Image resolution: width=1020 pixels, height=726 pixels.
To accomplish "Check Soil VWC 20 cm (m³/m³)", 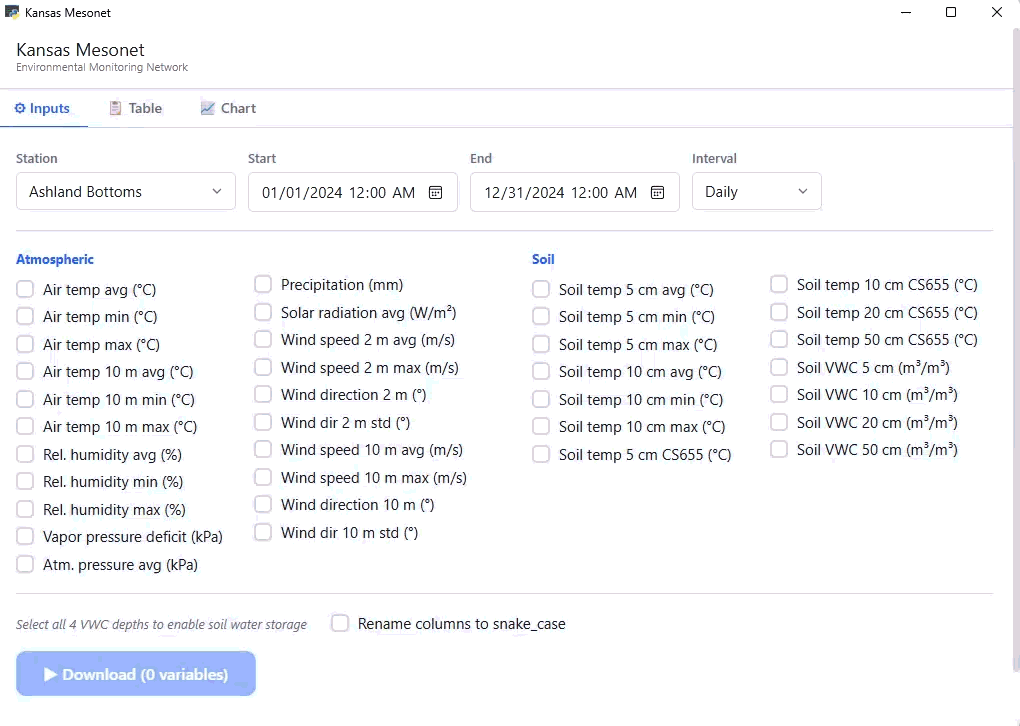I will 779,422.
